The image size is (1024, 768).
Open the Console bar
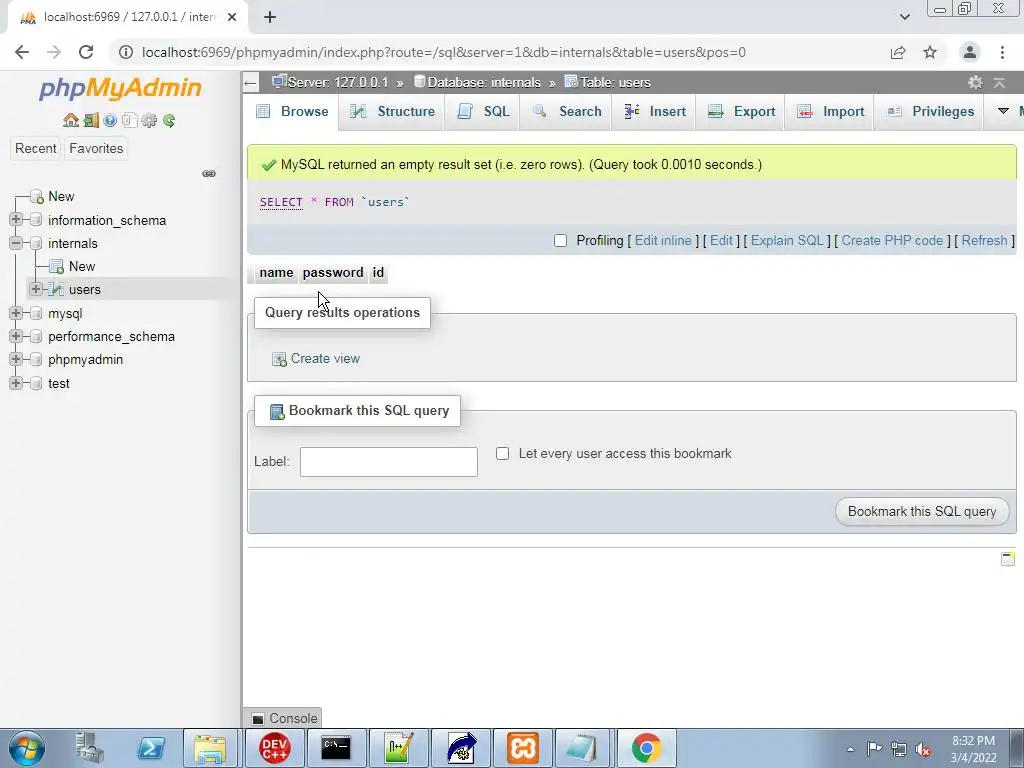click(284, 718)
